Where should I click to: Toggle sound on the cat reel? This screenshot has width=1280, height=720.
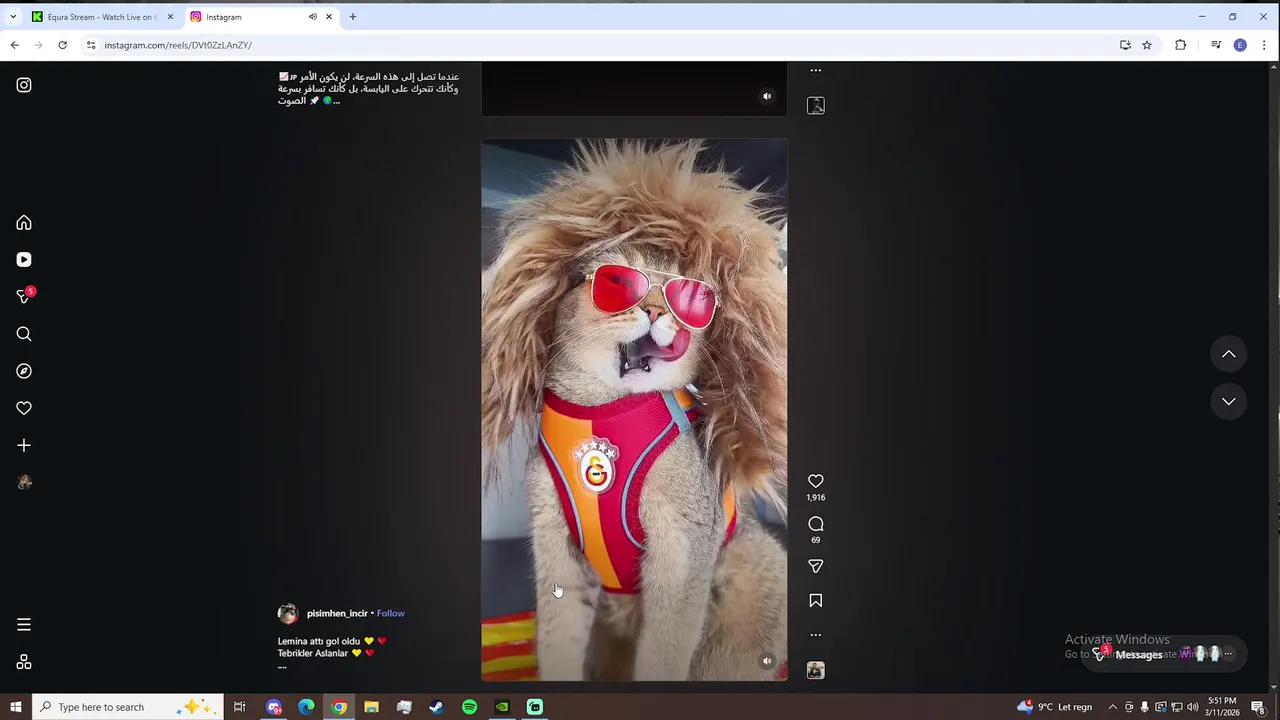coord(767,661)
